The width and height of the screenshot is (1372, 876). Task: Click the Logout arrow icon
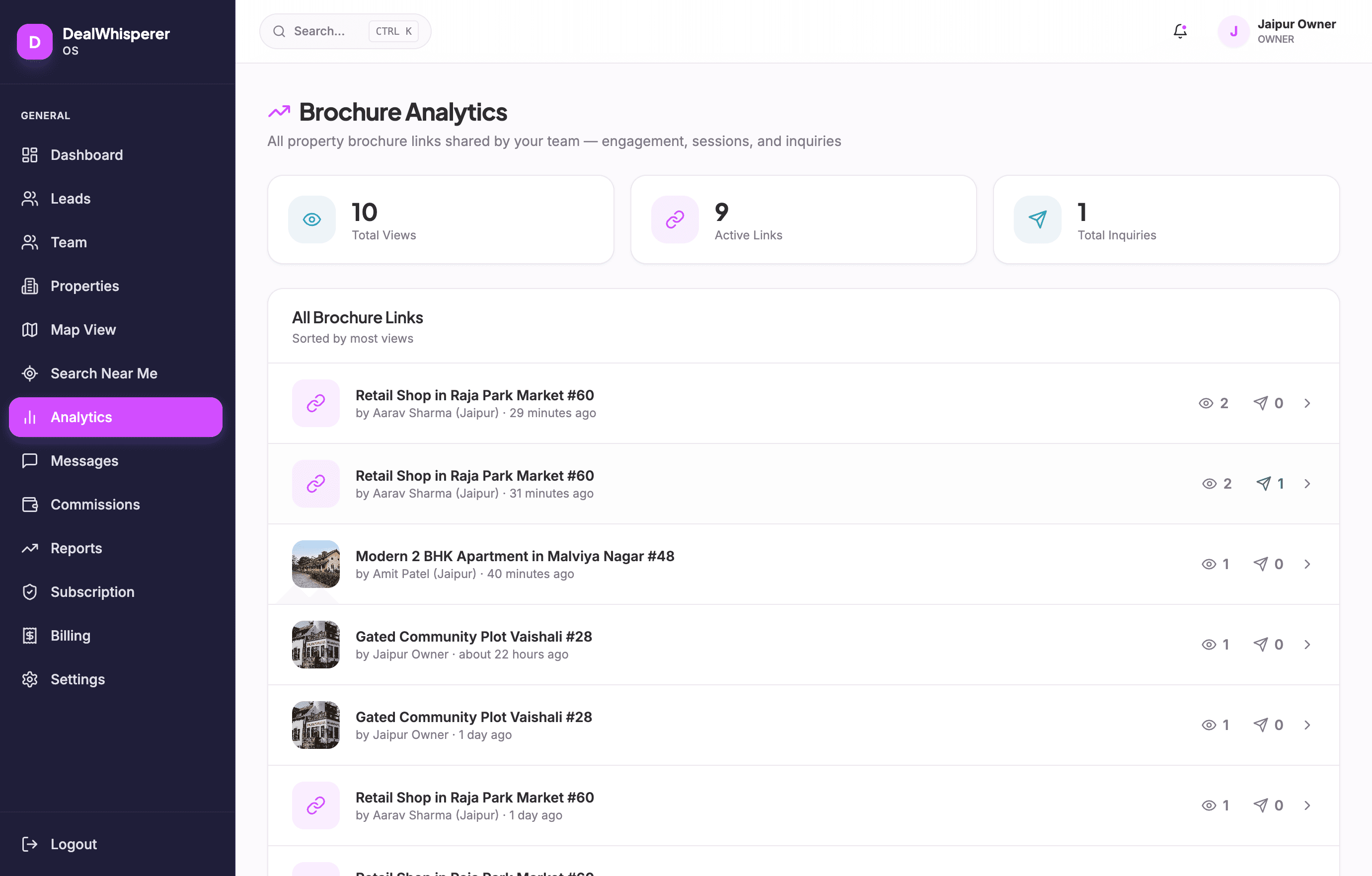(30, 844)
